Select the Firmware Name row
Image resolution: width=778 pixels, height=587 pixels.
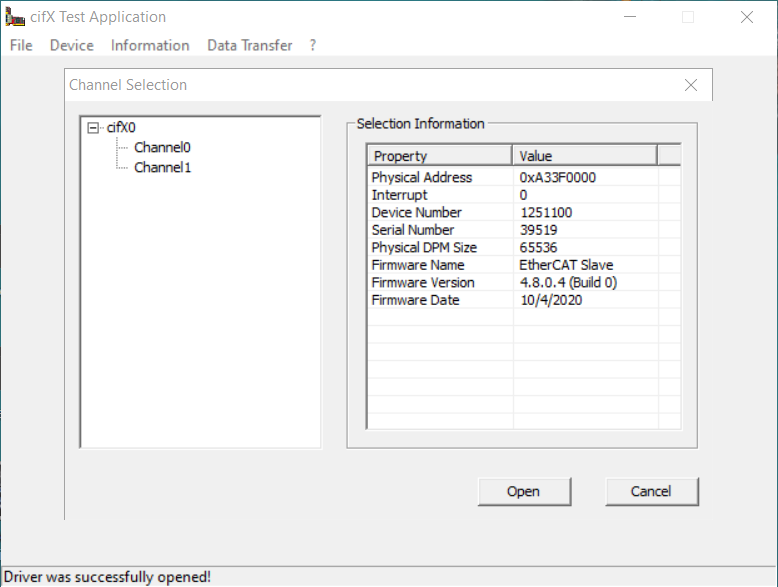point(418,265)
